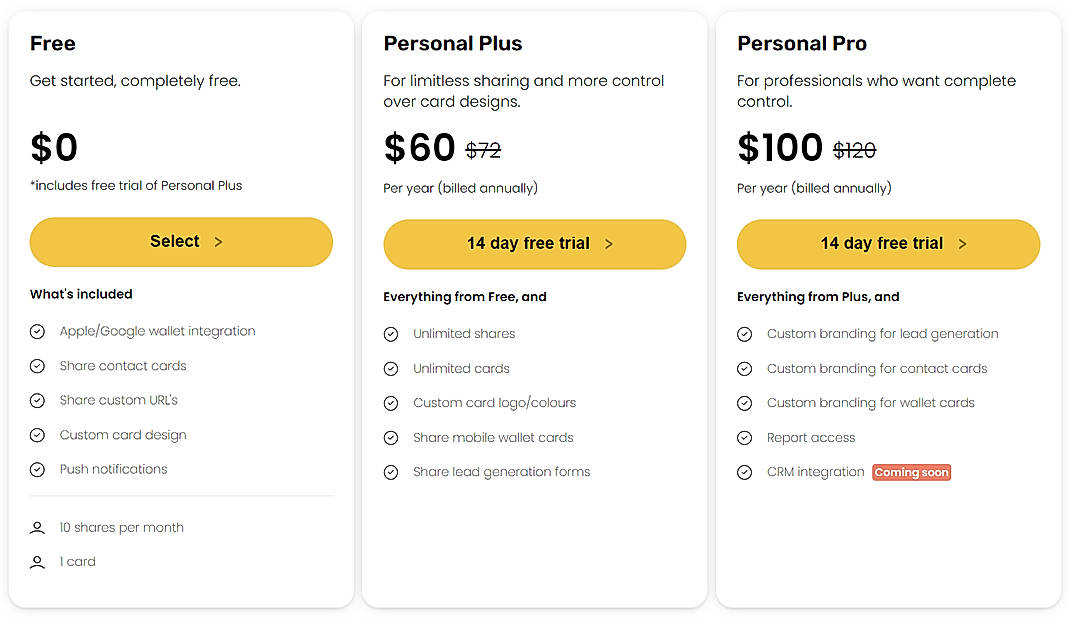Click the arrow in Personal Plus trial button

click(x=608, y=244)
